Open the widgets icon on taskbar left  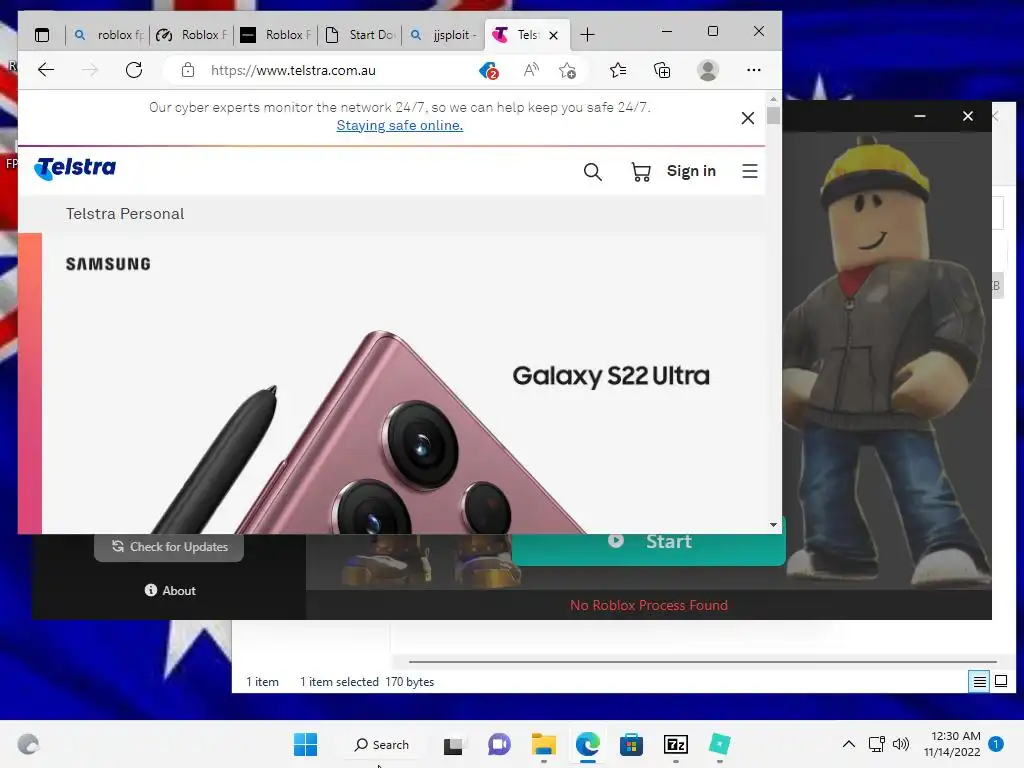(28, 744)
